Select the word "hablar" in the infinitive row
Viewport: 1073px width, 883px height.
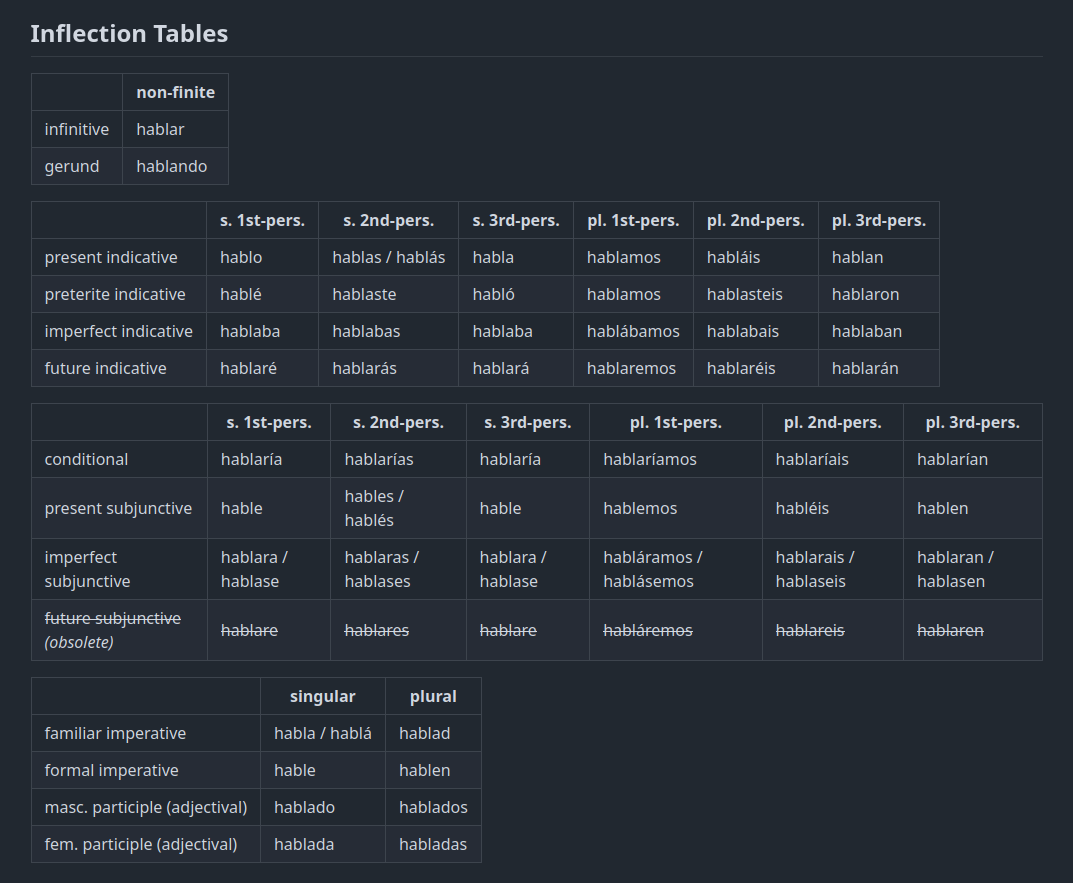pos(160,128)
